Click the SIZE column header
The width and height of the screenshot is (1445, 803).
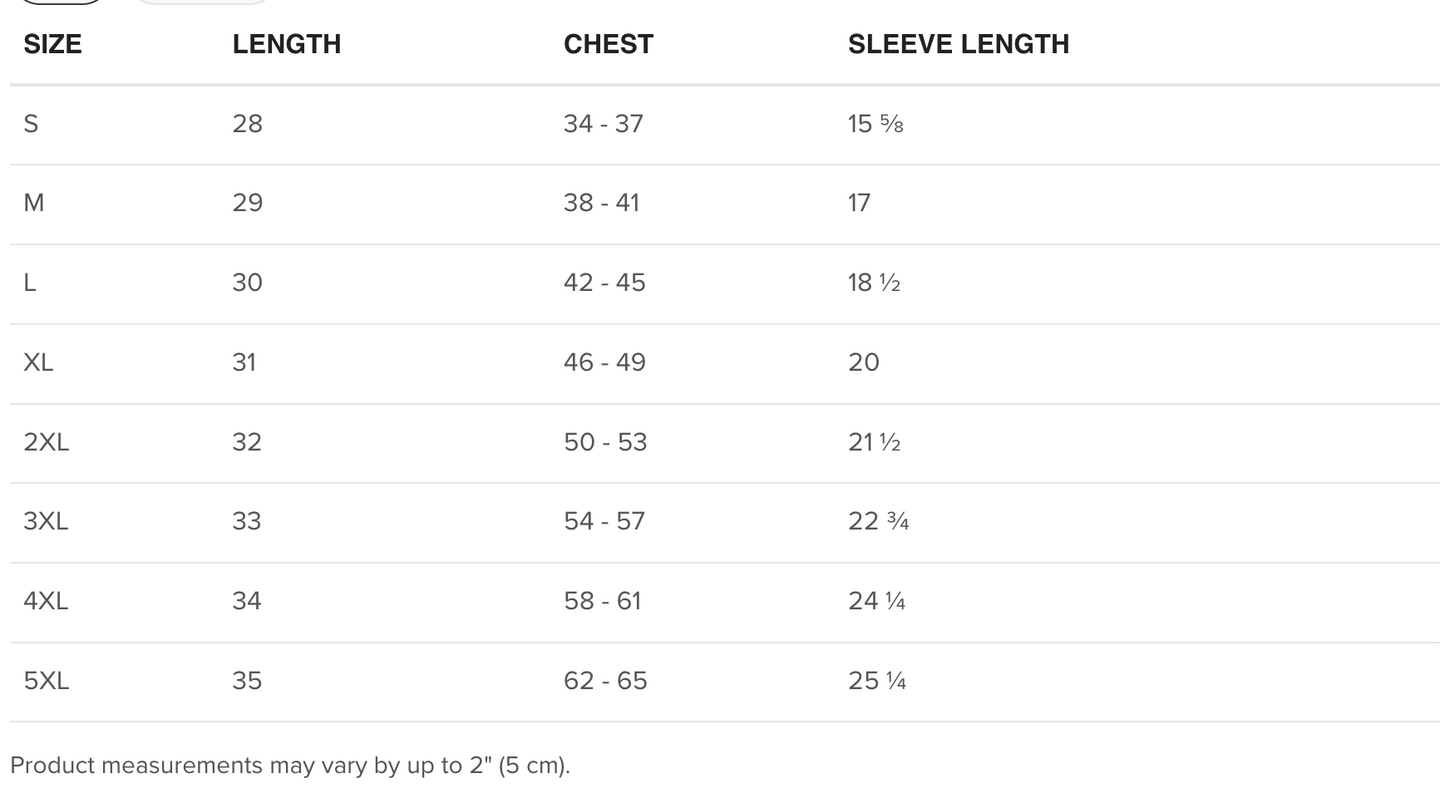pyautogui.click(x=52, y=44)
